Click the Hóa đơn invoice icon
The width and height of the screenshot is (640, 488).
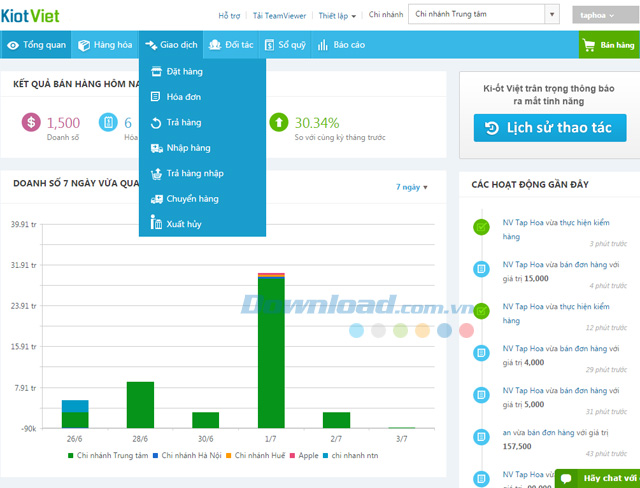click(155, 97)
